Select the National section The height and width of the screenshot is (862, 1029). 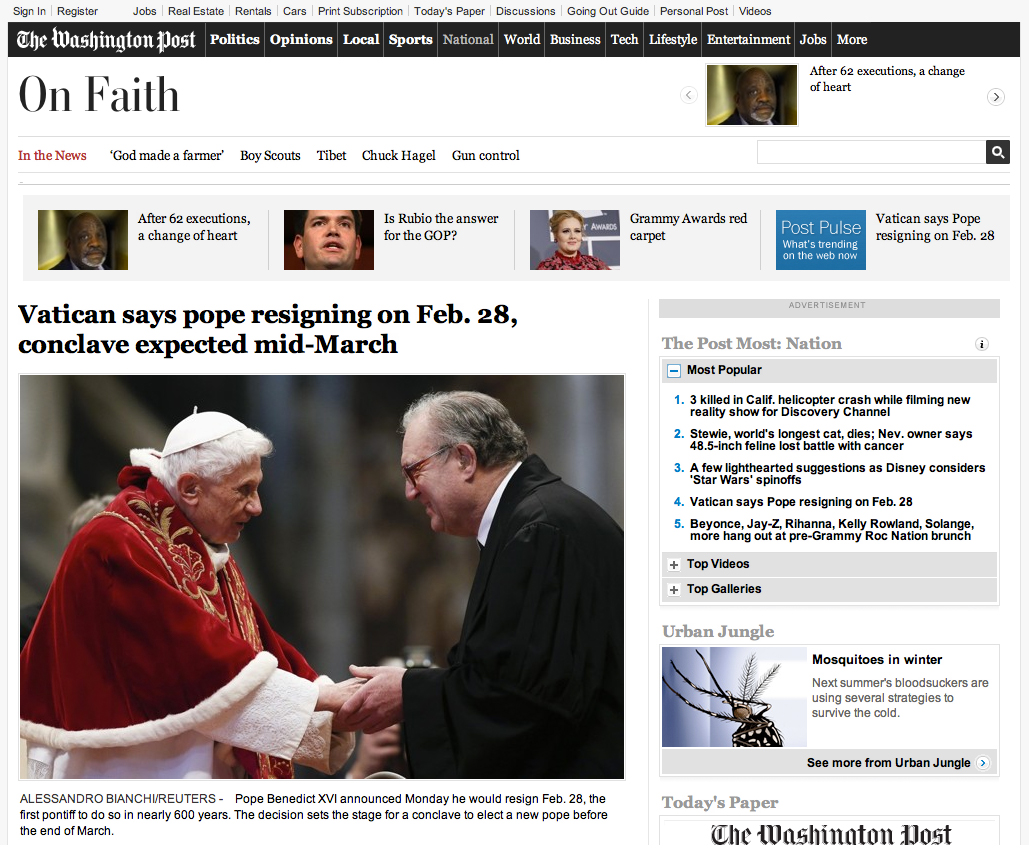[468, 39]
